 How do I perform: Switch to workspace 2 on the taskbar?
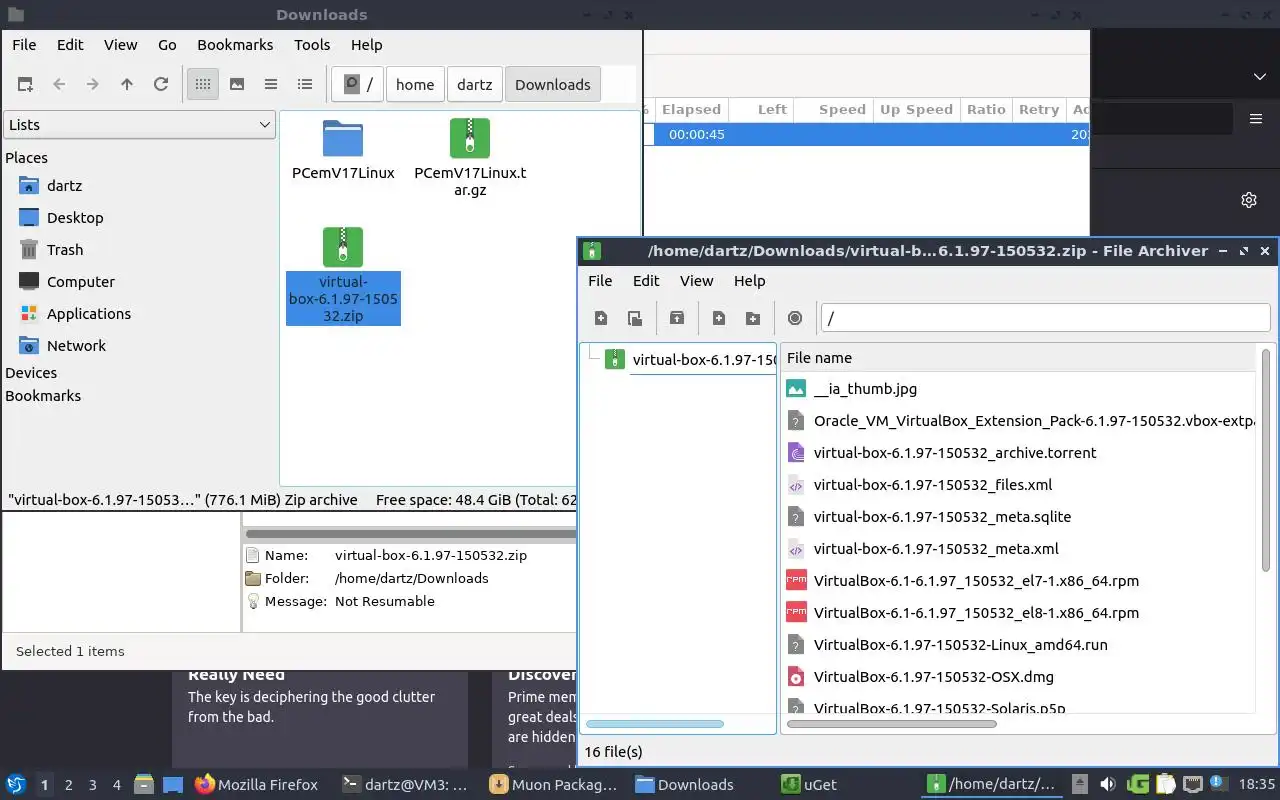69,785
